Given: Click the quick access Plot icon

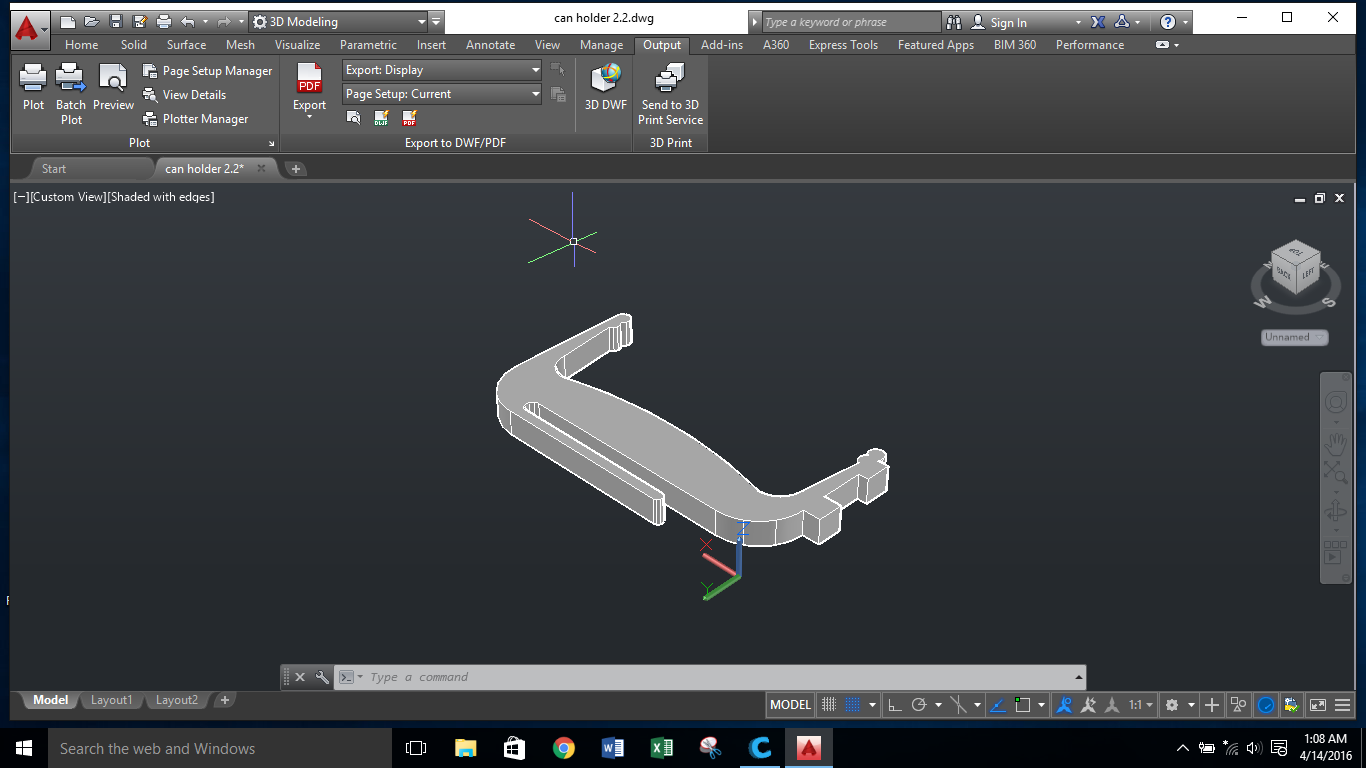Looking at the screenshot, I should coord(164,22).
